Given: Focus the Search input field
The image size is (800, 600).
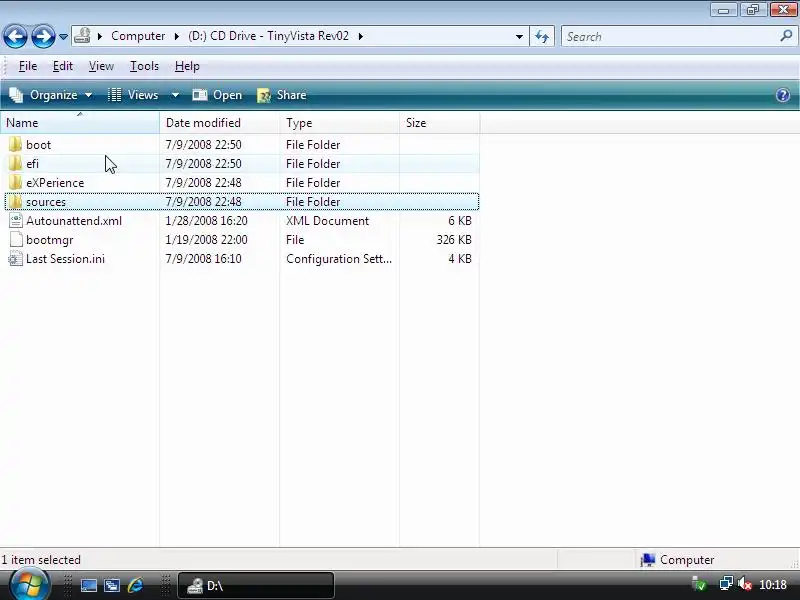Looking at the screenshot, I should click(671, 37).
